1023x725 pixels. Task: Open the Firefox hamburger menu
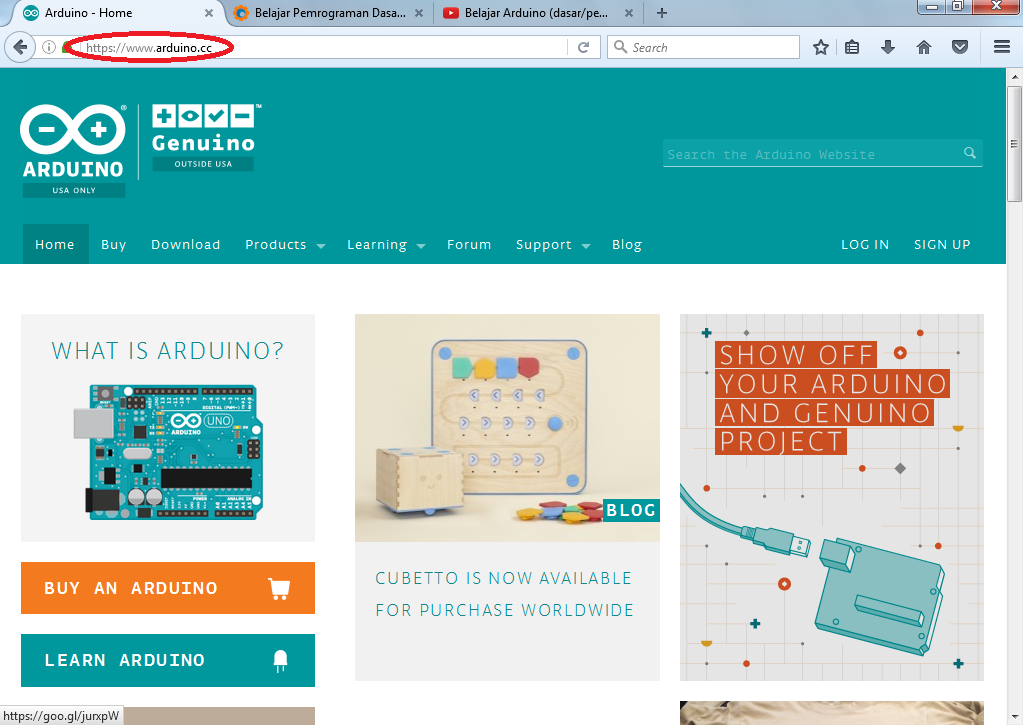[1001, 47]
